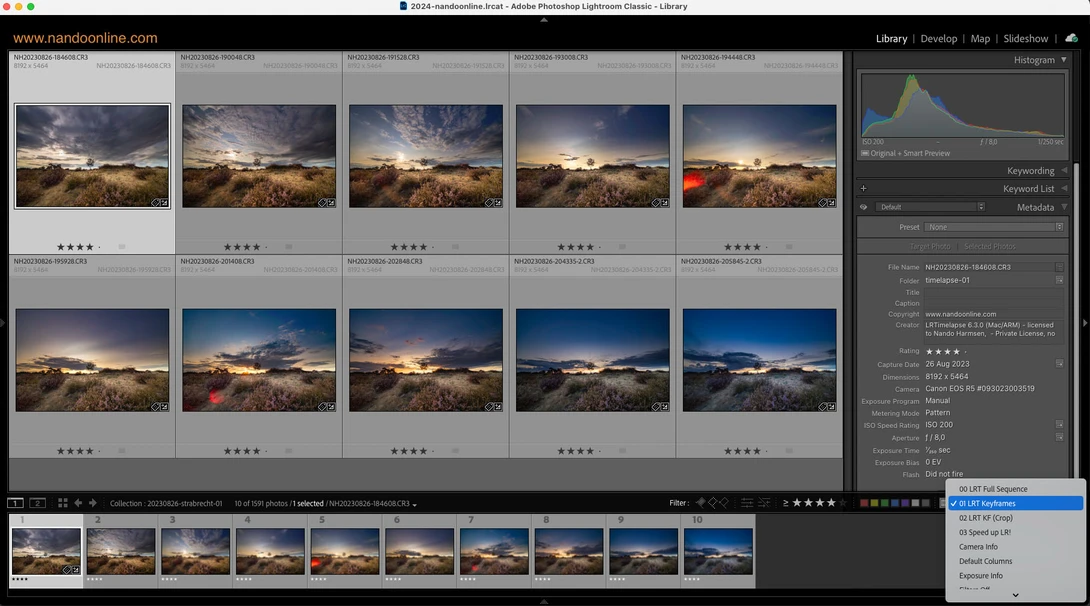1090x606 pixels.
Task: Select filmstrip thumbnail number 10
Action: pyautogui.click(x=718, y=551)
